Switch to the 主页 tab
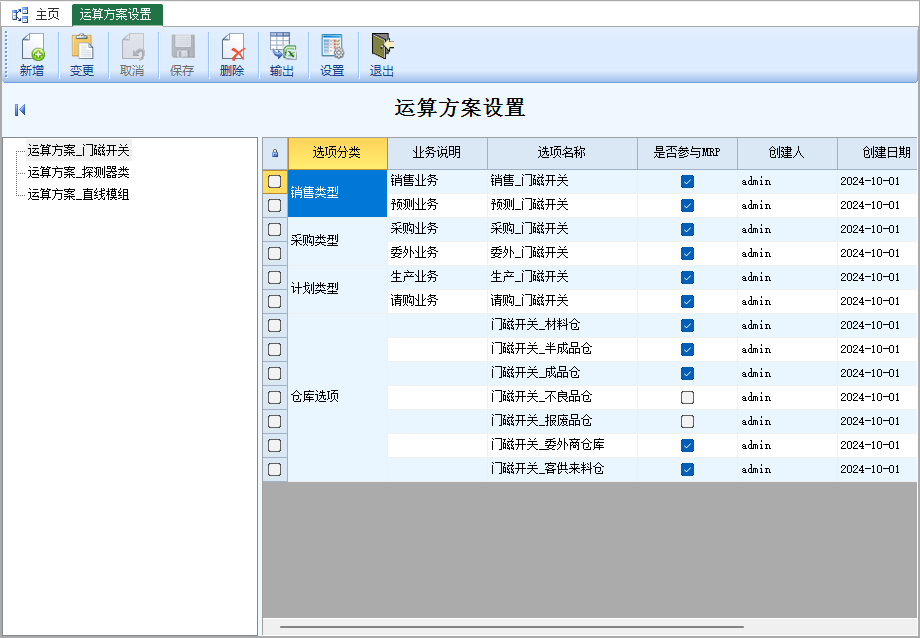The width and height of the screenshot is (920, 638). 48,15
